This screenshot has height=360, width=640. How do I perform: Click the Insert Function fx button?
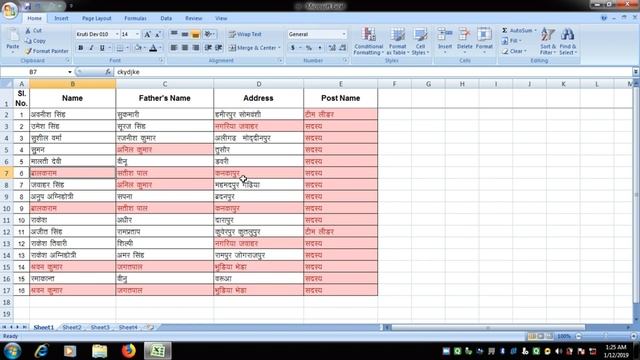coord(108,72)
